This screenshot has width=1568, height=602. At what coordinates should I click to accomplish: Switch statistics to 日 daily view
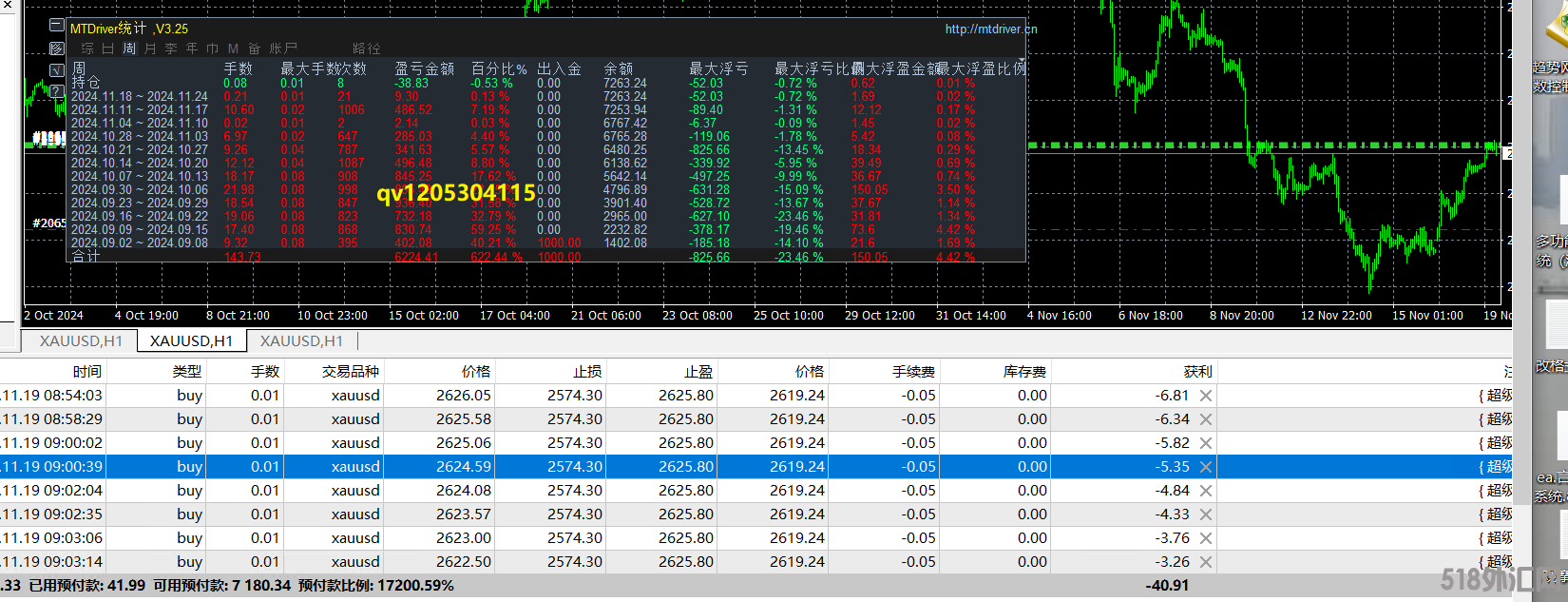coord(107,49)
